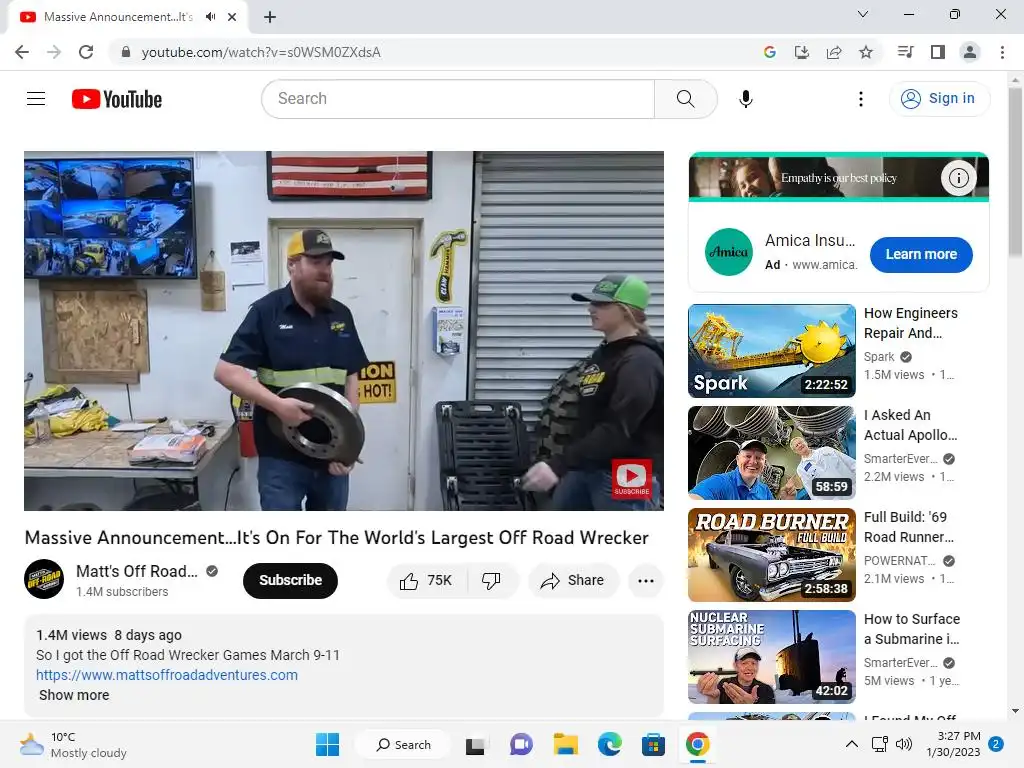Click the browser address bar URL

(261, 52)
